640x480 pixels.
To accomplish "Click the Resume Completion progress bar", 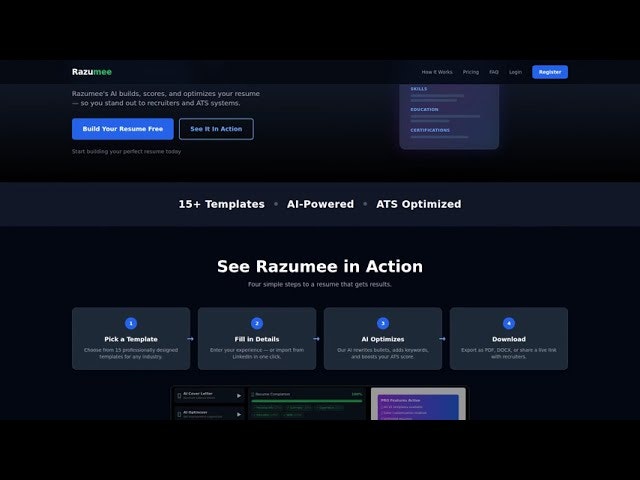I will [307, 401].
